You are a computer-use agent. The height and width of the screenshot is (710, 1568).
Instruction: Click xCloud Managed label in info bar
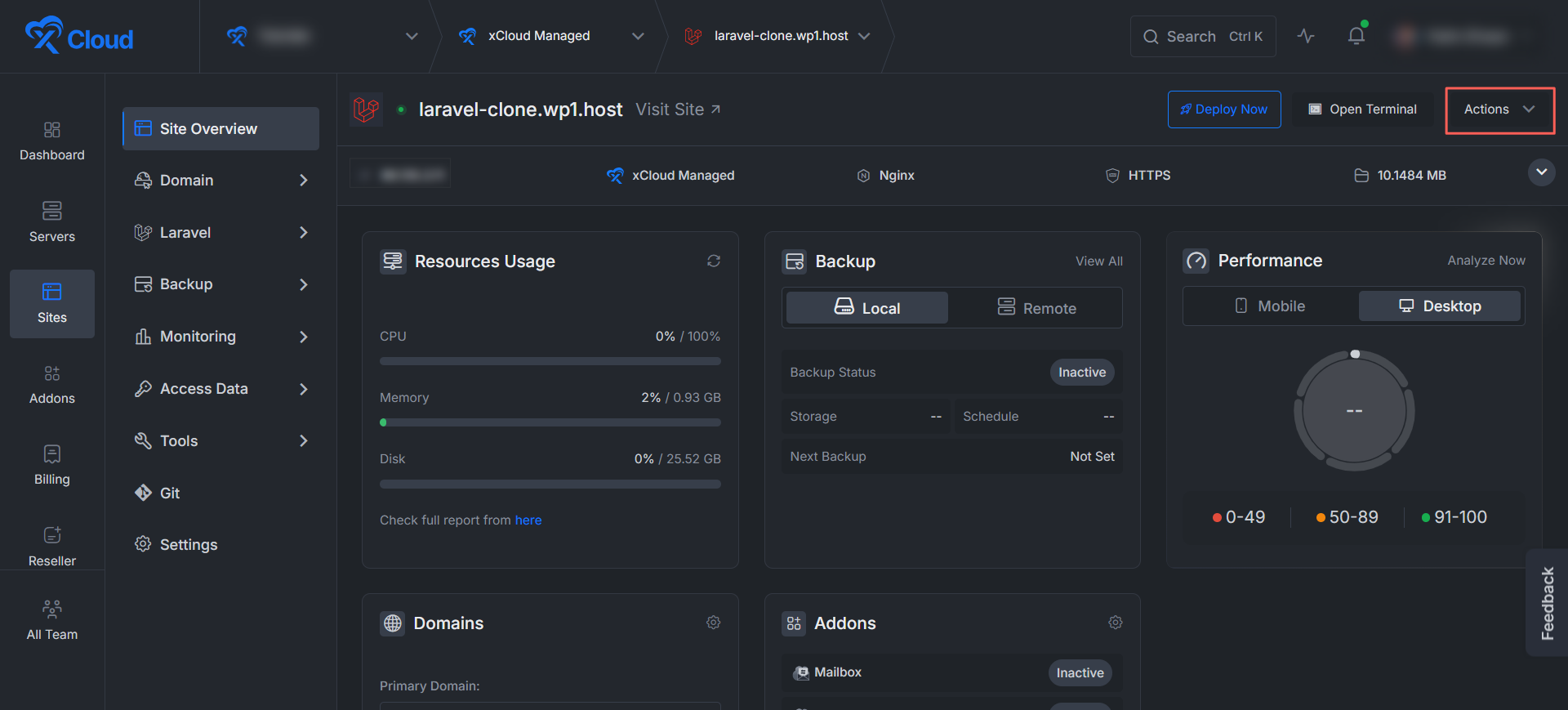coord(670,176)
